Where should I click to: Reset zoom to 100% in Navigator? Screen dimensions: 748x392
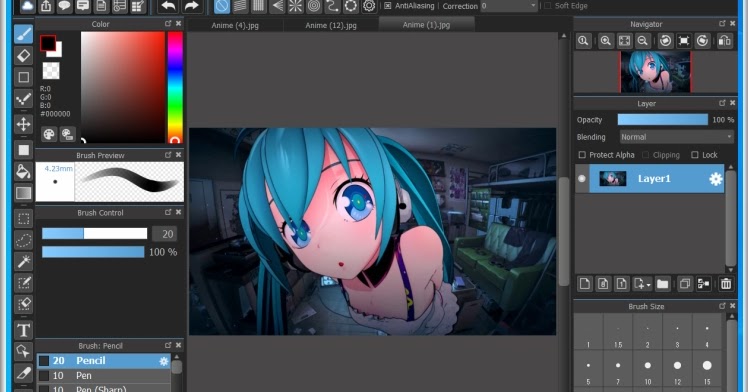[583, 41]
